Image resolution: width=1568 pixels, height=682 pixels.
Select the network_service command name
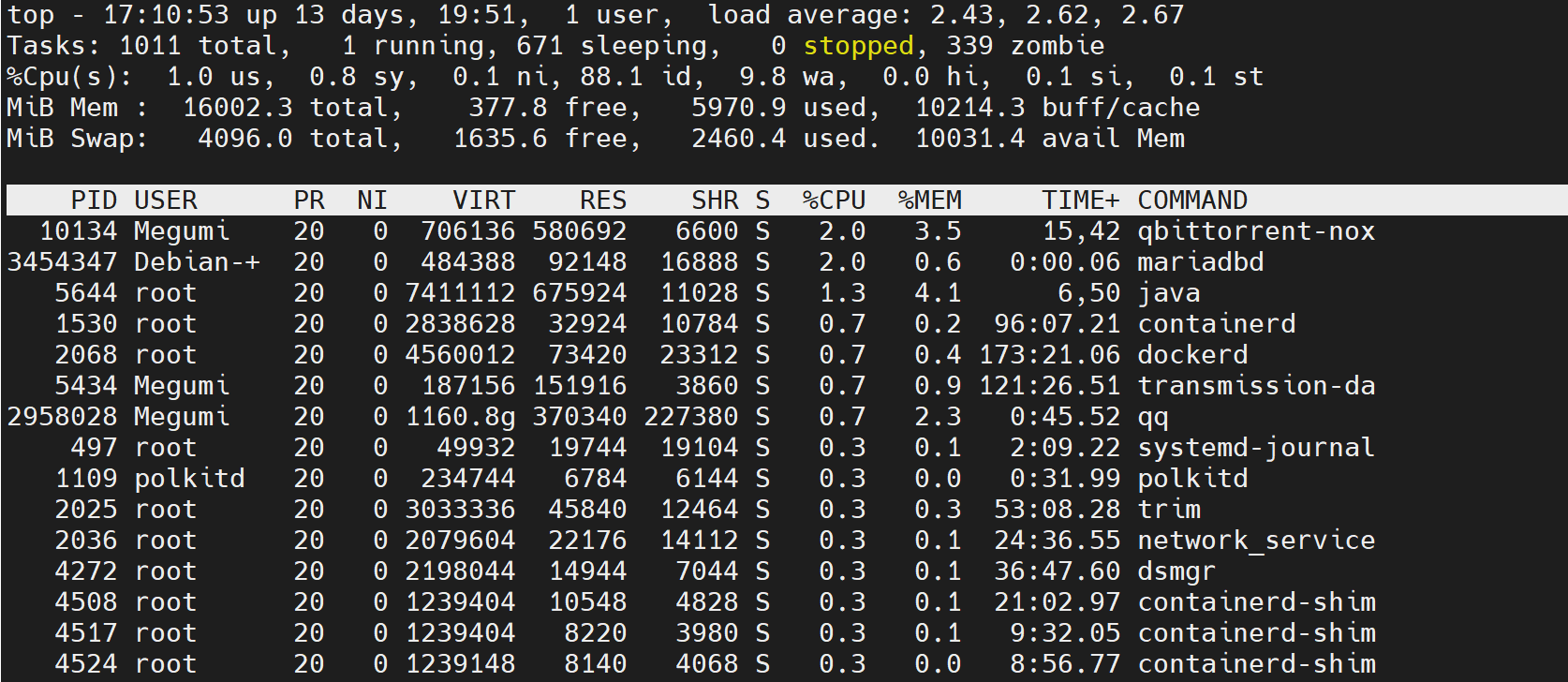pyautogui.click(x=1256, y=541)
